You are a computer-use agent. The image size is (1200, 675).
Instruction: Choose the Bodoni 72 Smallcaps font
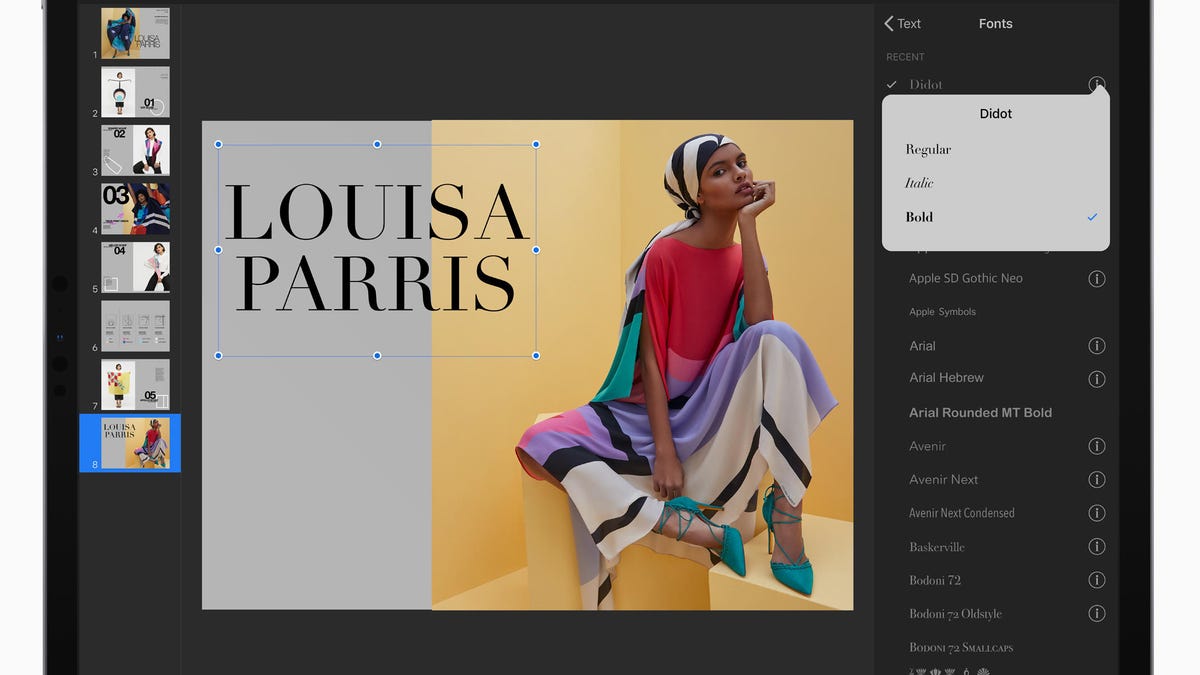point(961,647)
